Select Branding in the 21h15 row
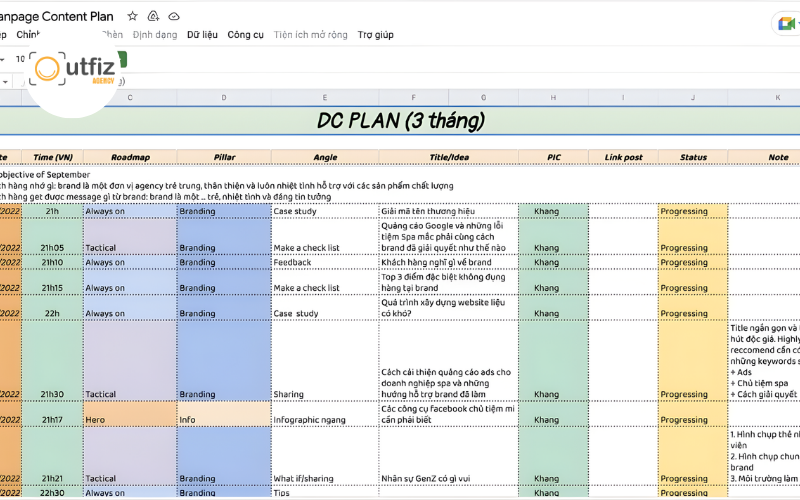The height and width of the screenshot is (500, 800). click(x=224, y=282)
